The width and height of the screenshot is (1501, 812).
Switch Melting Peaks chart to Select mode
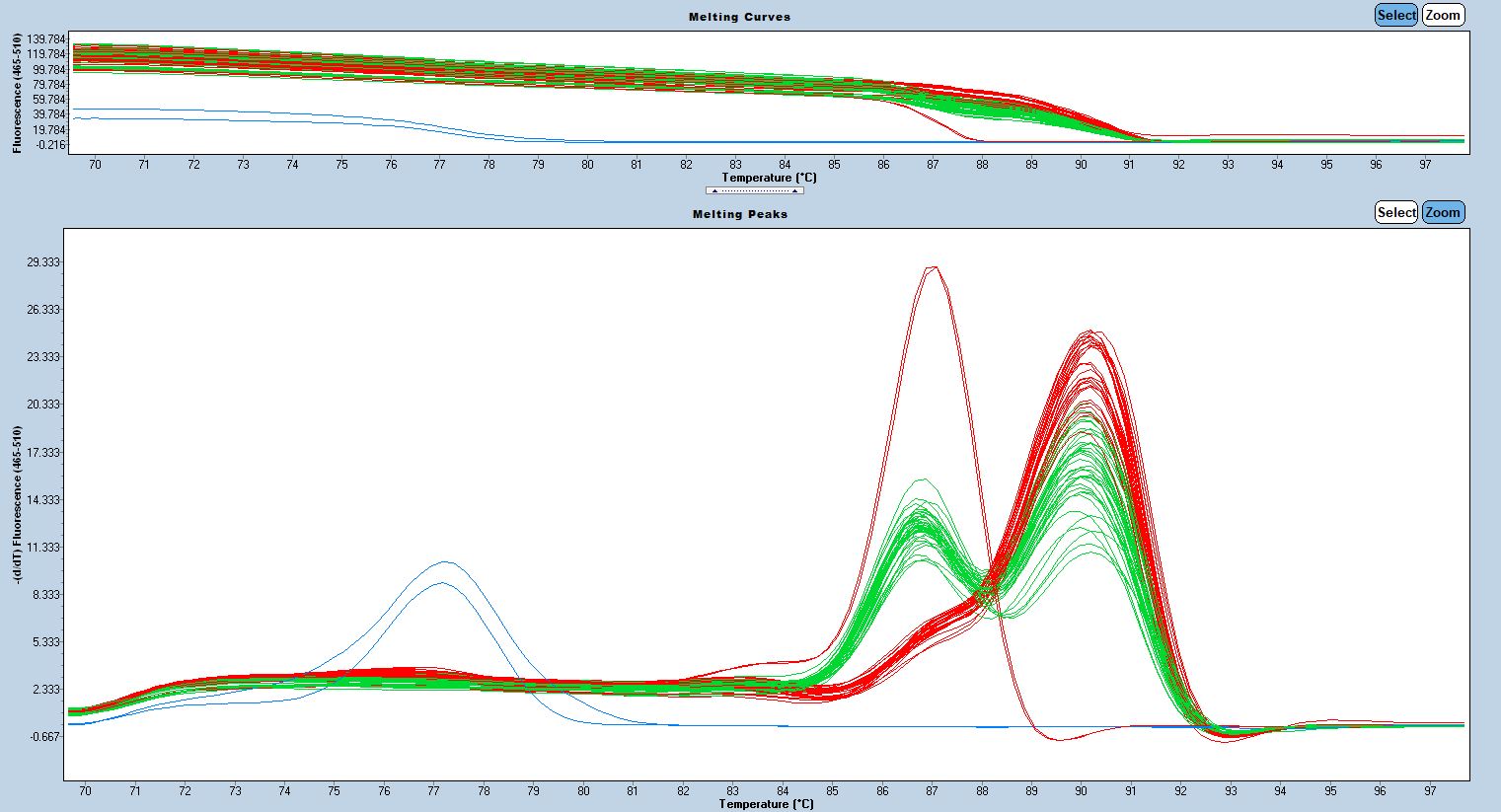[1396, 212]
